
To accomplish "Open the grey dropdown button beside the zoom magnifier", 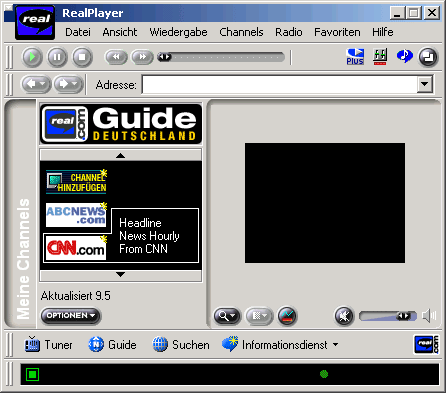I will (x=259, y=315).
